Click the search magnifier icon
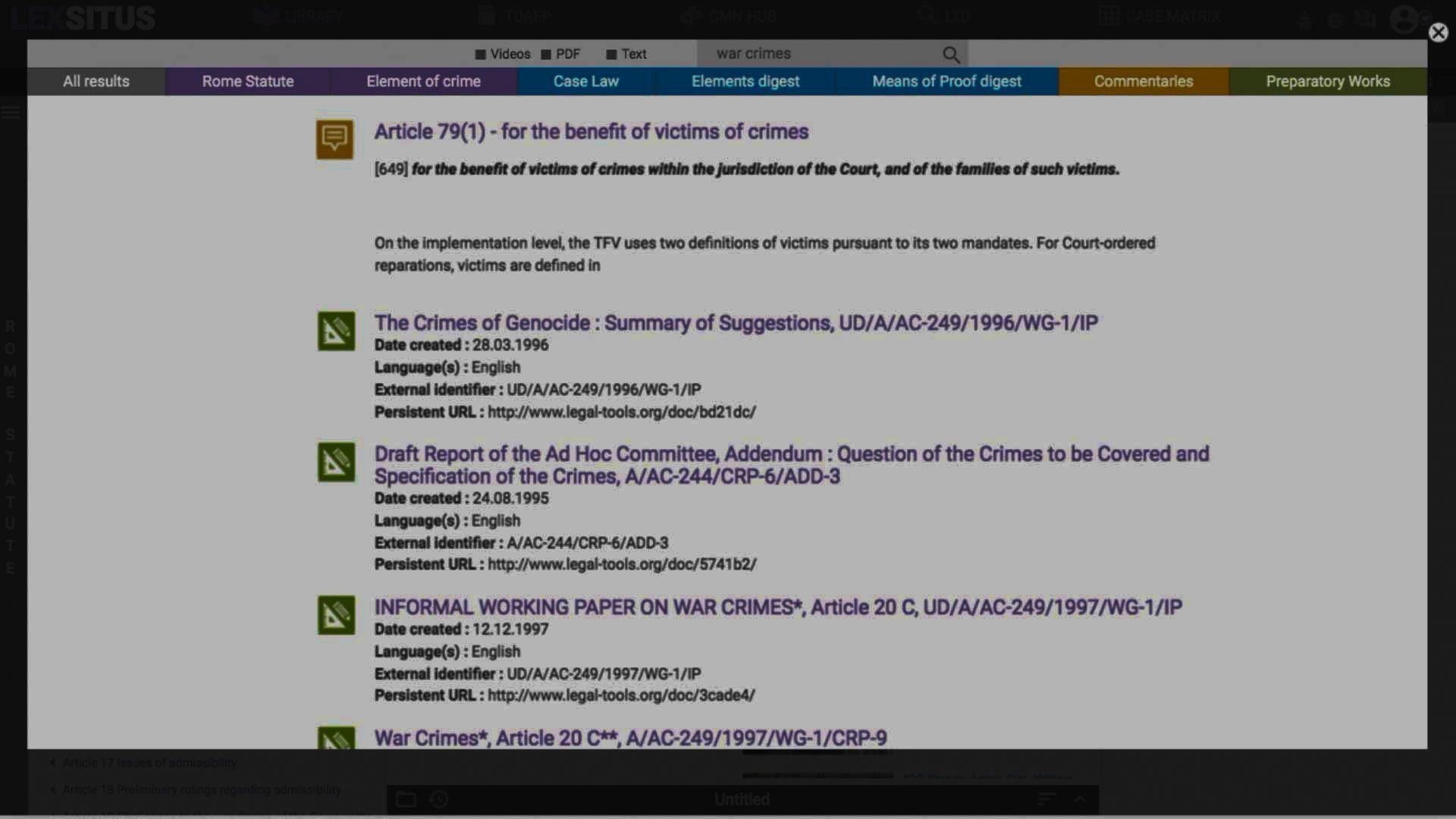Viewport: 1456px width, 819px height. coord(951,55)
